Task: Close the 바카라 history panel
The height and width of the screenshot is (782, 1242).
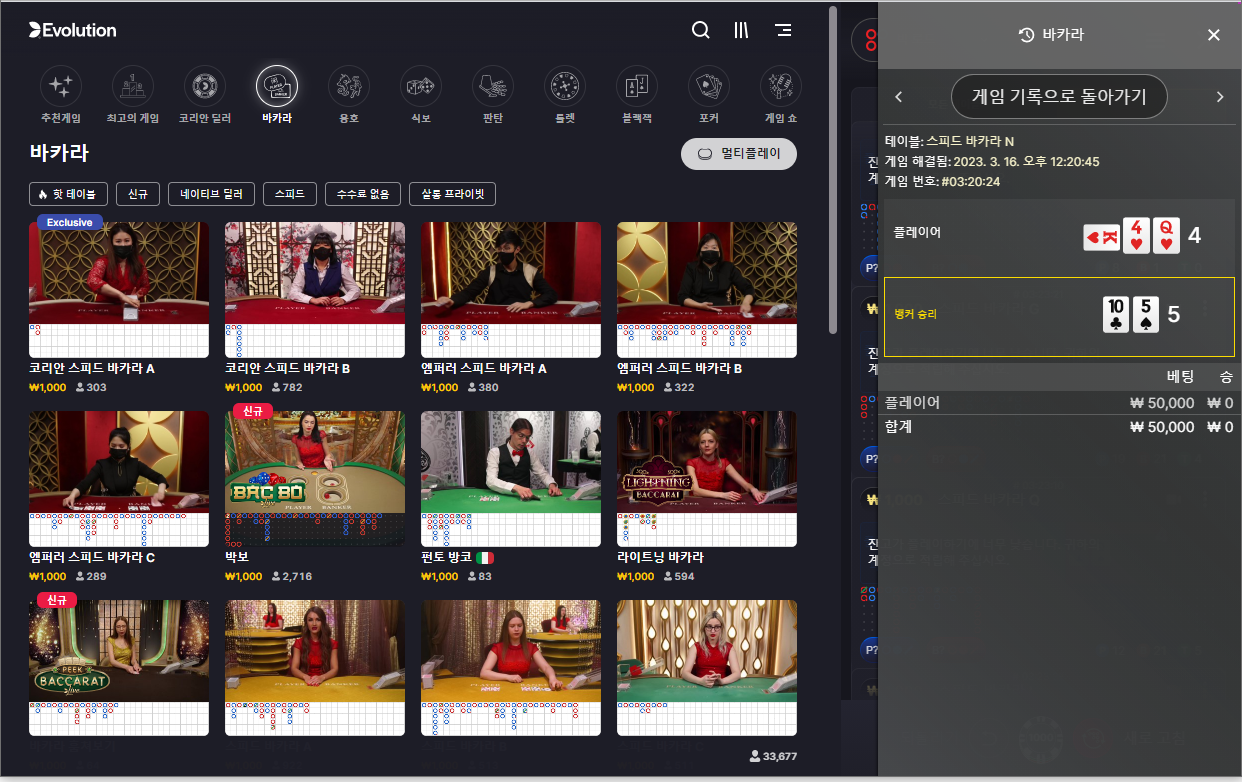Action: tap(1214, 35)
